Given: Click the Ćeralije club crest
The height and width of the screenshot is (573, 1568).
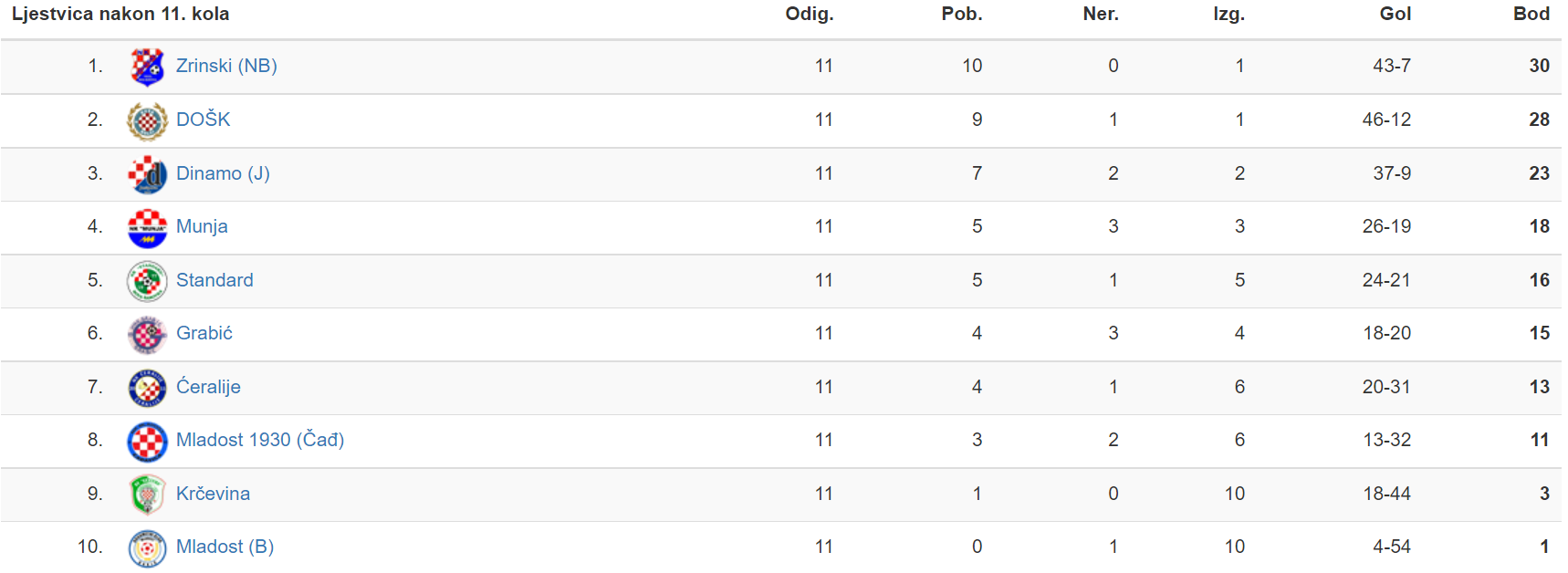Looking at the screenshot, I should (147, 388).
